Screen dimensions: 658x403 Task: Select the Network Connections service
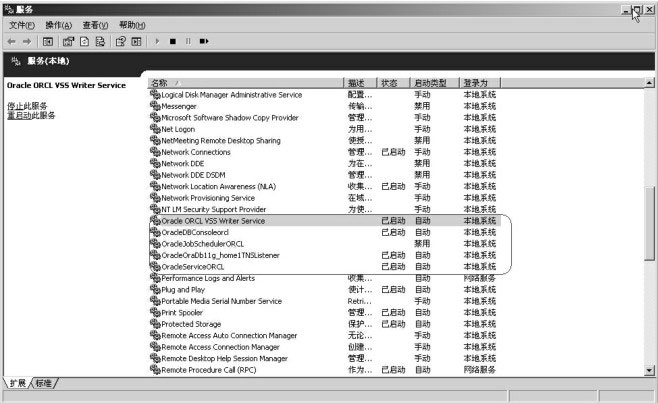[x=196, y=152]
